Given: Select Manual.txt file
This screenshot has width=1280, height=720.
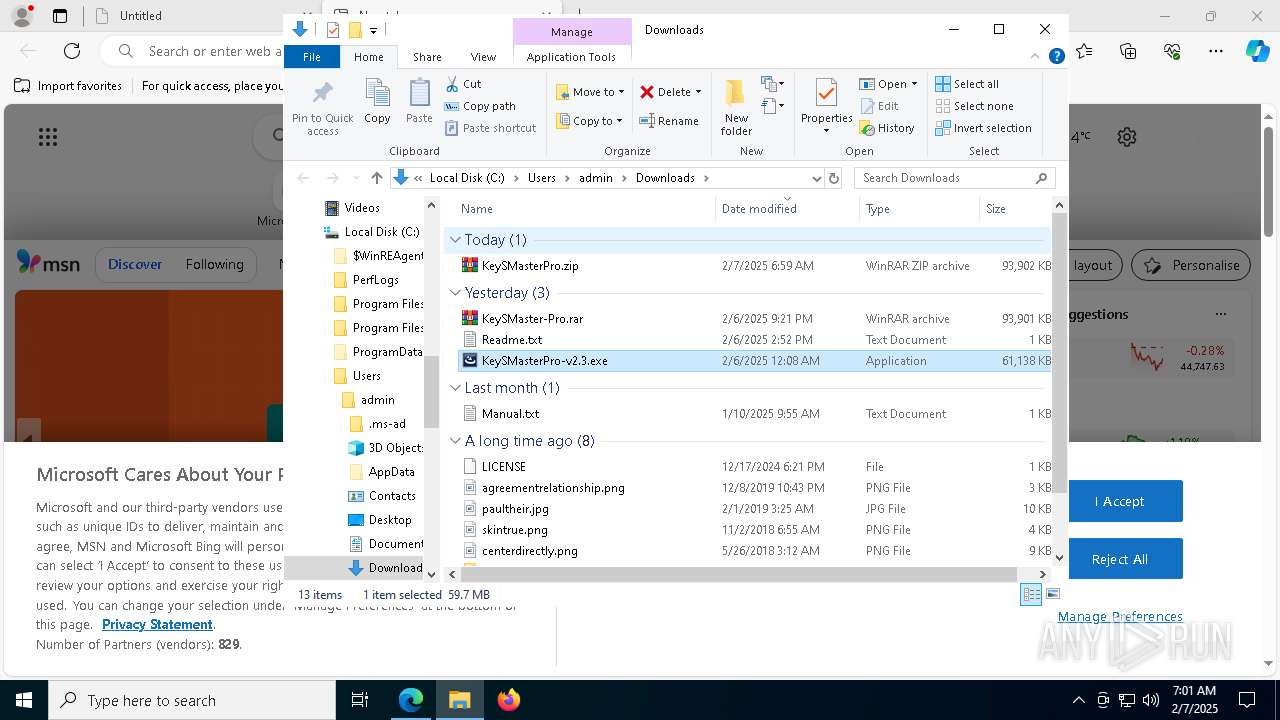Looking at the screenshot, I should click(x=510, y=414).
